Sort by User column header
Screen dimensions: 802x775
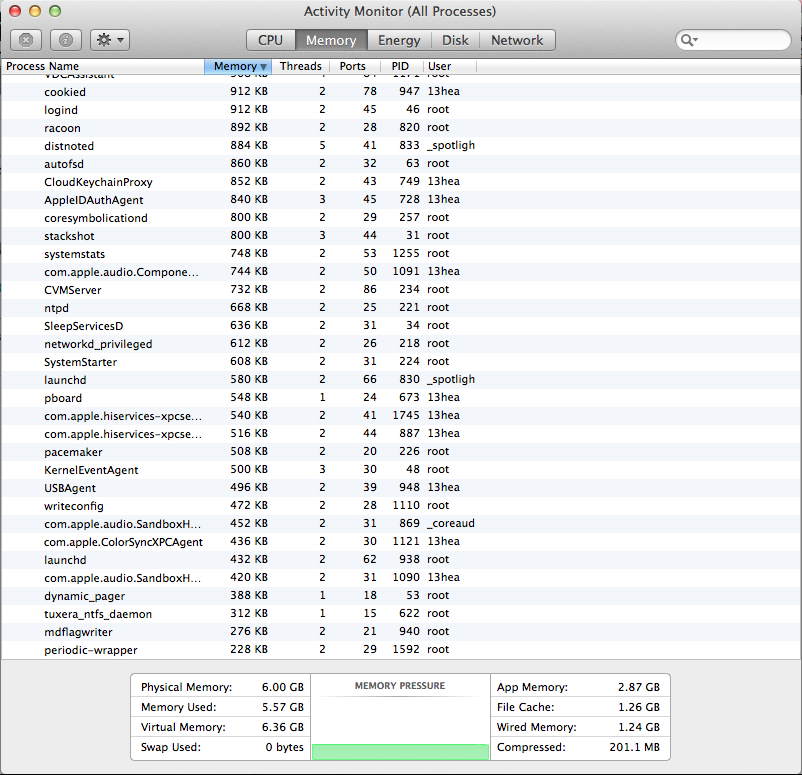(x=450, y=67)
